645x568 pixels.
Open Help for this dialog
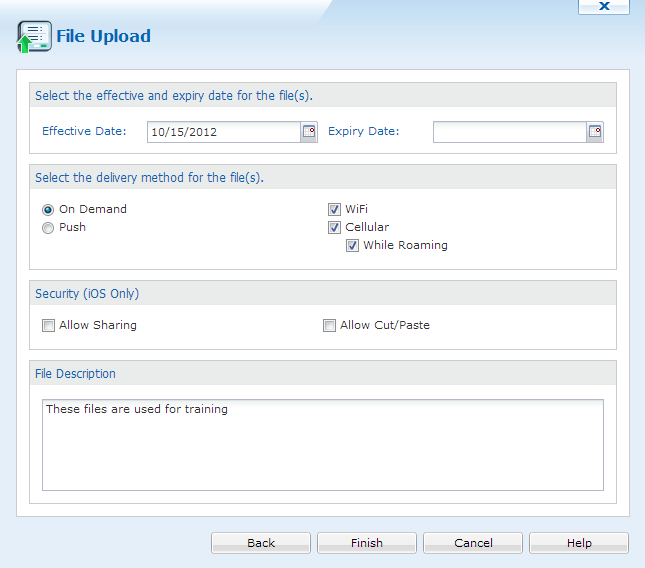[579, 543]
